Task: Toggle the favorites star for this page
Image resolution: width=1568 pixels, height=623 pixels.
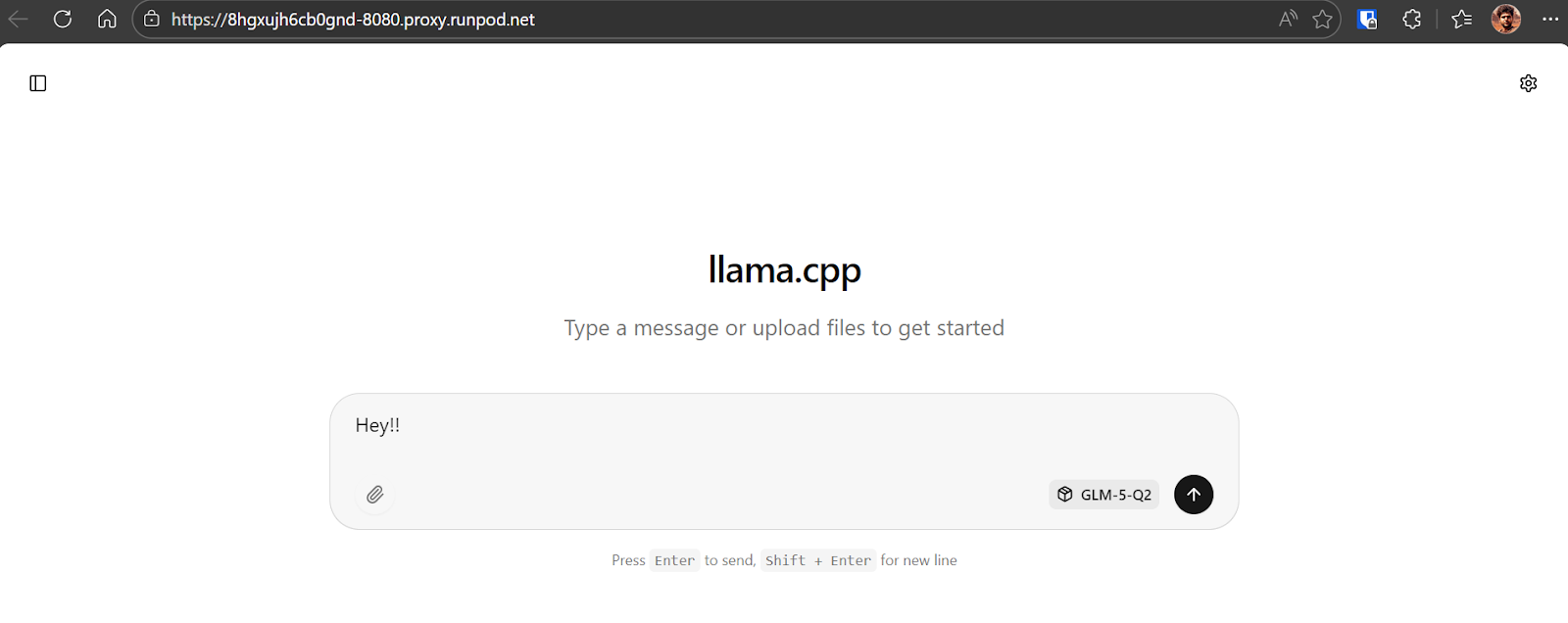Action: (x=1324, y=19)
